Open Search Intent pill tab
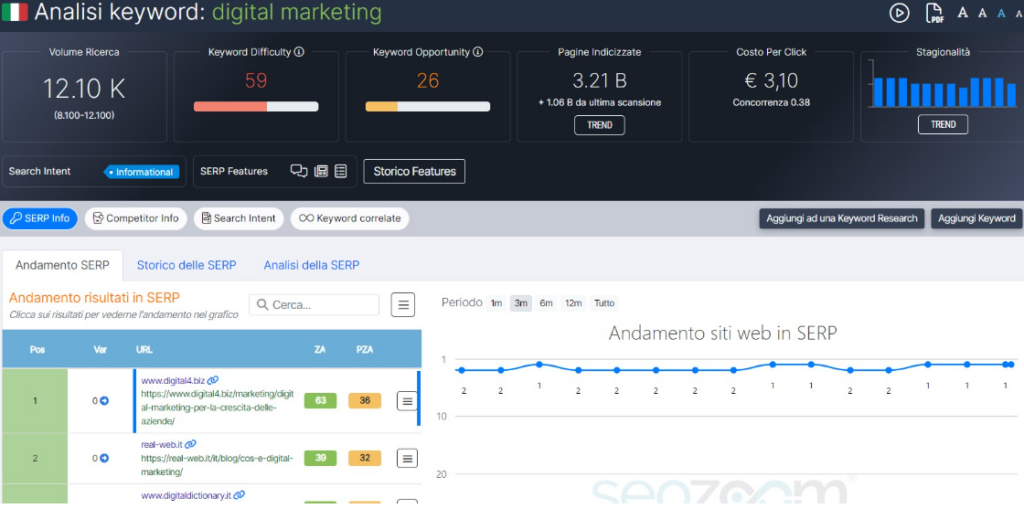Screen dimensions: 1024x519 238,218
